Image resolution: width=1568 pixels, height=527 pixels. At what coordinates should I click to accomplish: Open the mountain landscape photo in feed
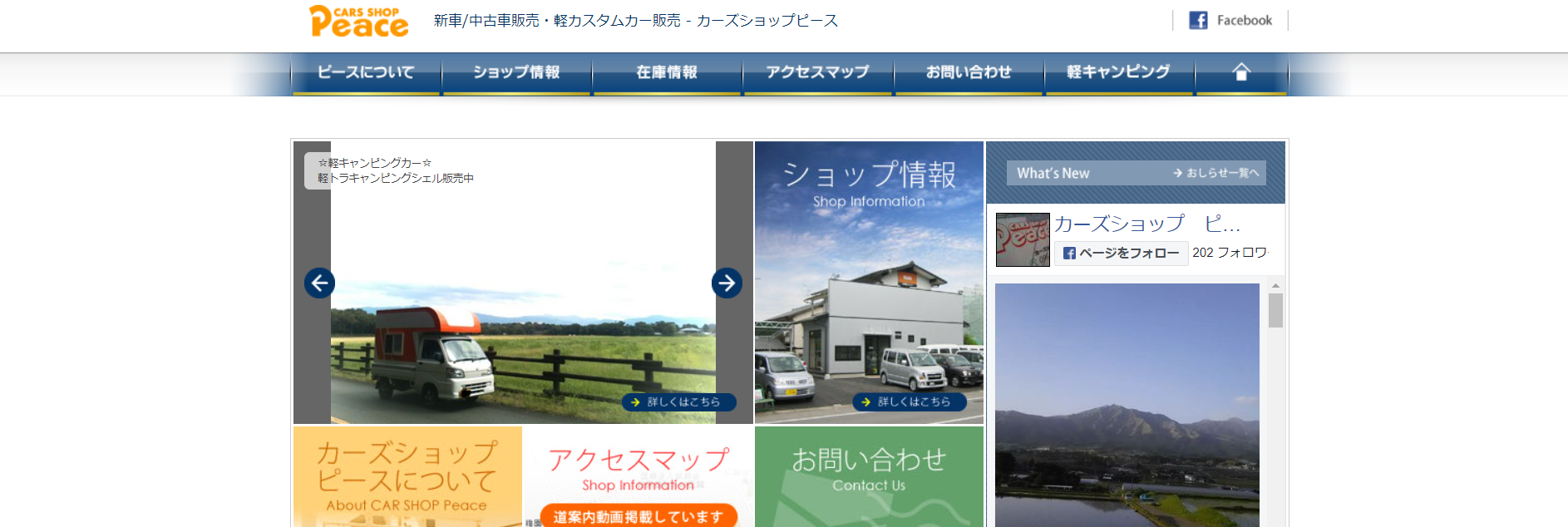(1127, 405)
